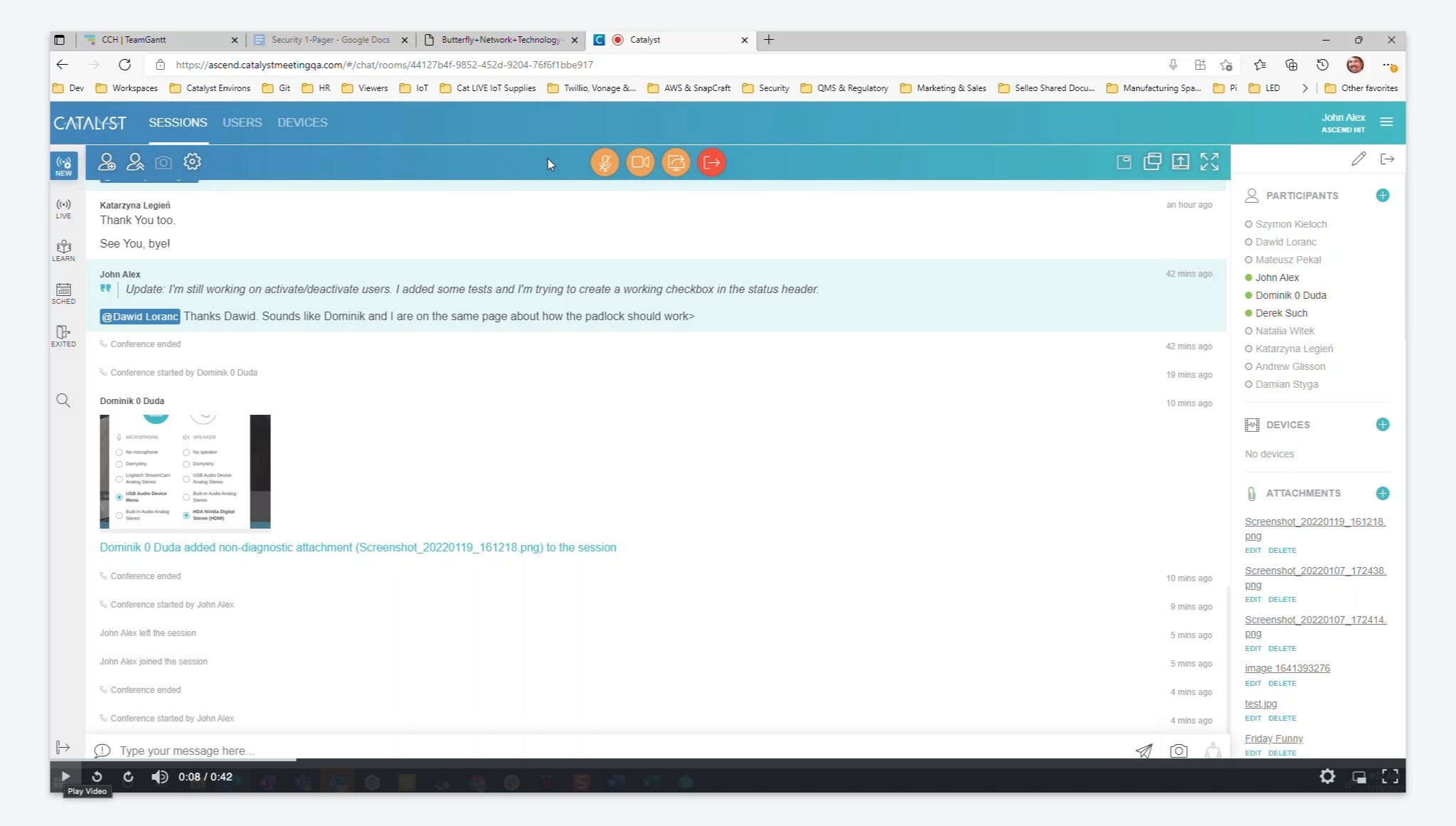1456x826 pixels.
Task: Switch to the DEVICES tab
Action: tap(302, 122)
